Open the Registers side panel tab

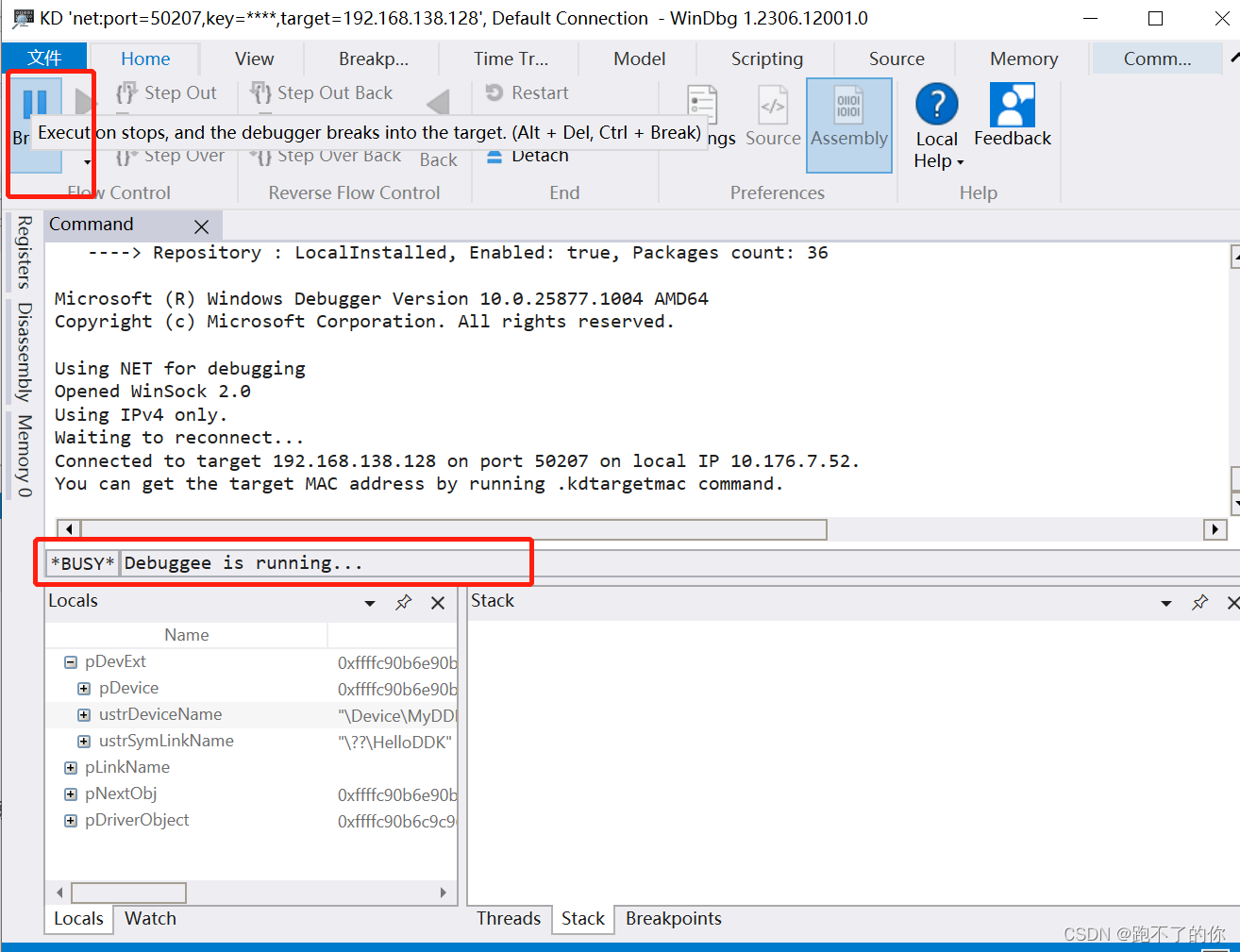(24, 252)
